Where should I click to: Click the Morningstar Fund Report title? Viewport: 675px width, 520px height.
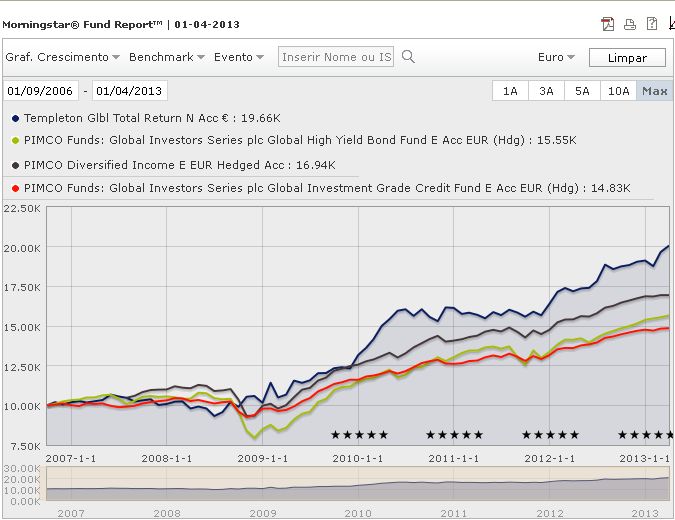[121, 25]
